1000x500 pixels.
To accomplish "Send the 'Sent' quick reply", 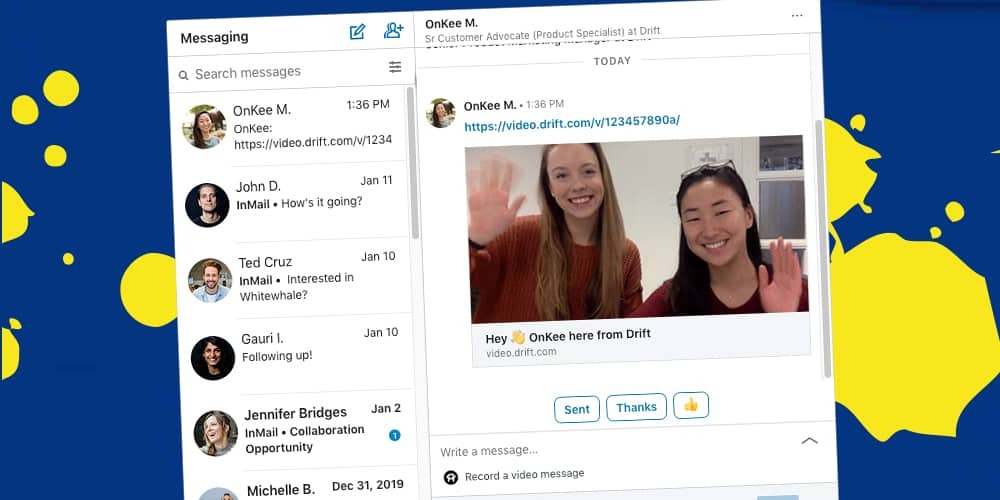I will [x=577, y=409].
